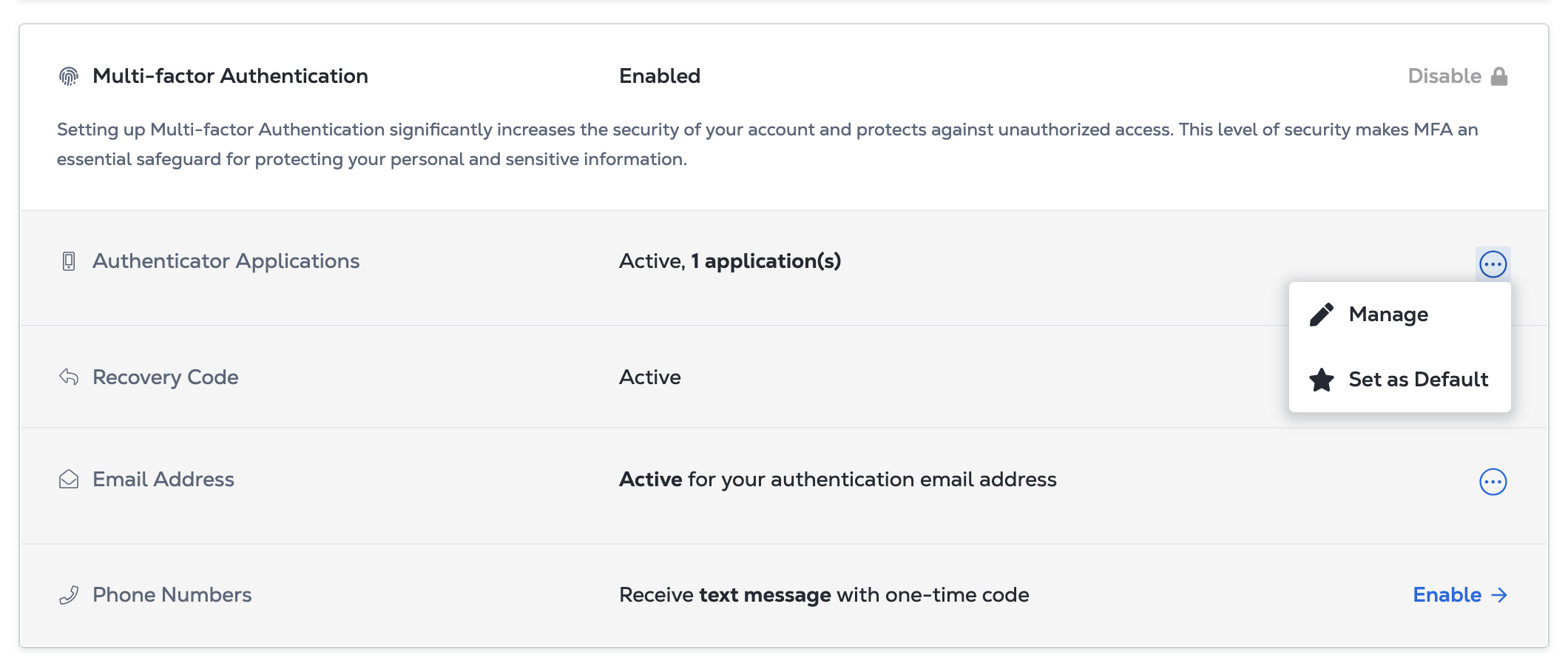Click the Email Address row label

click(163, 480)
